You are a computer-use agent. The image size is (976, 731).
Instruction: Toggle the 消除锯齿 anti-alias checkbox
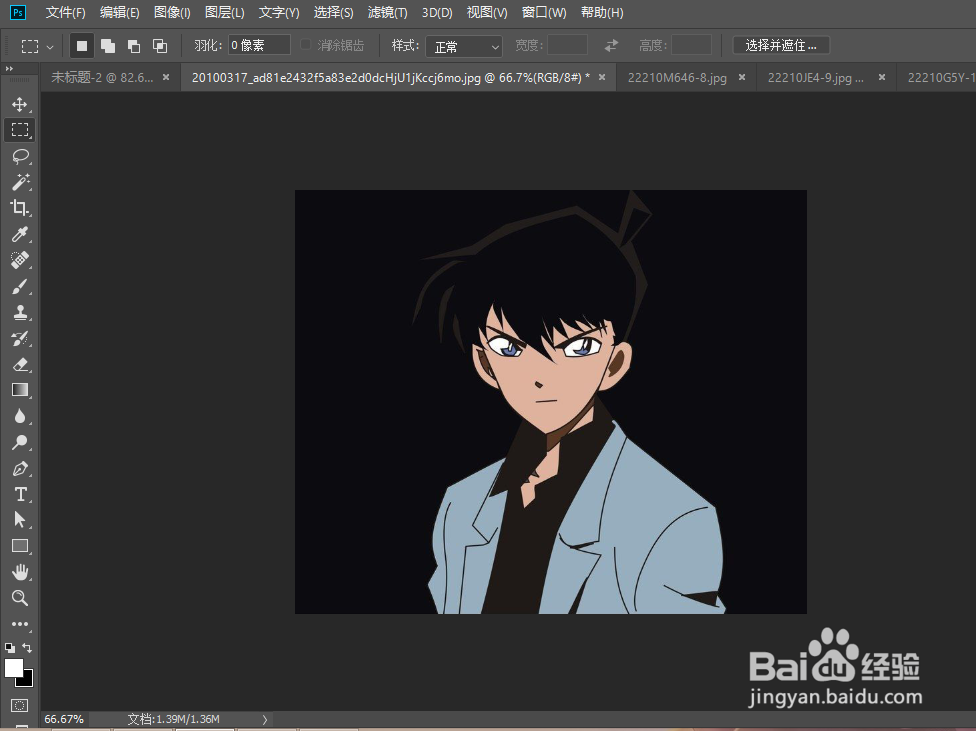tap(305, 44)
